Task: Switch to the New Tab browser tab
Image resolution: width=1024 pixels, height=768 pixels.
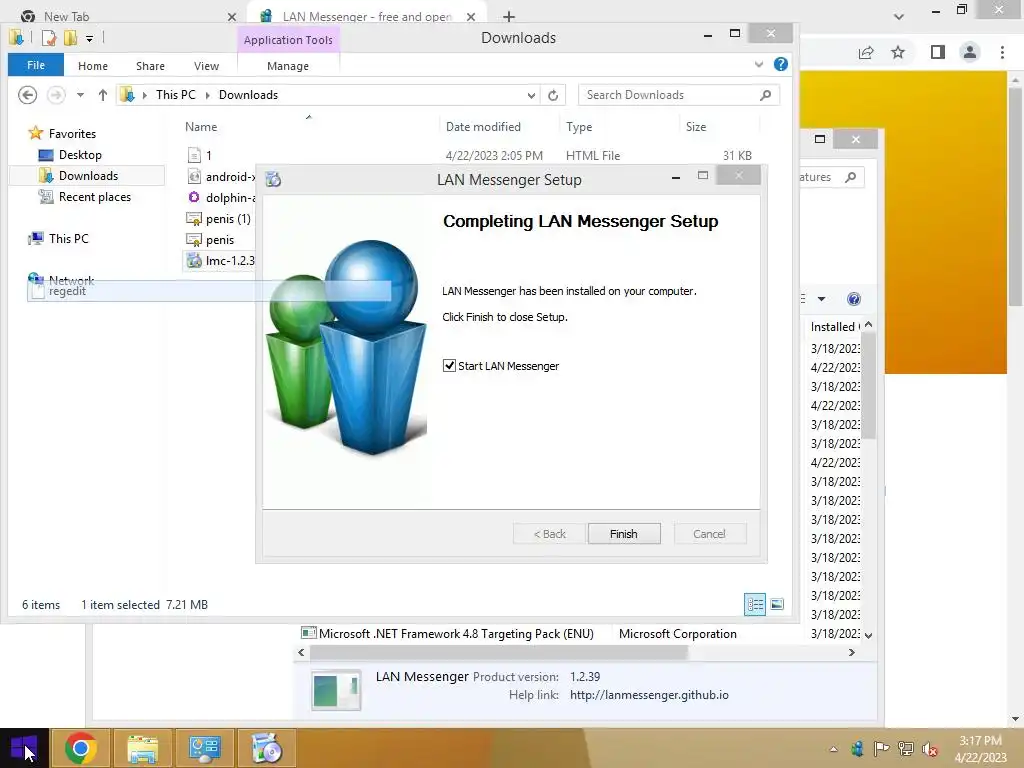Action: coord(67,16)
